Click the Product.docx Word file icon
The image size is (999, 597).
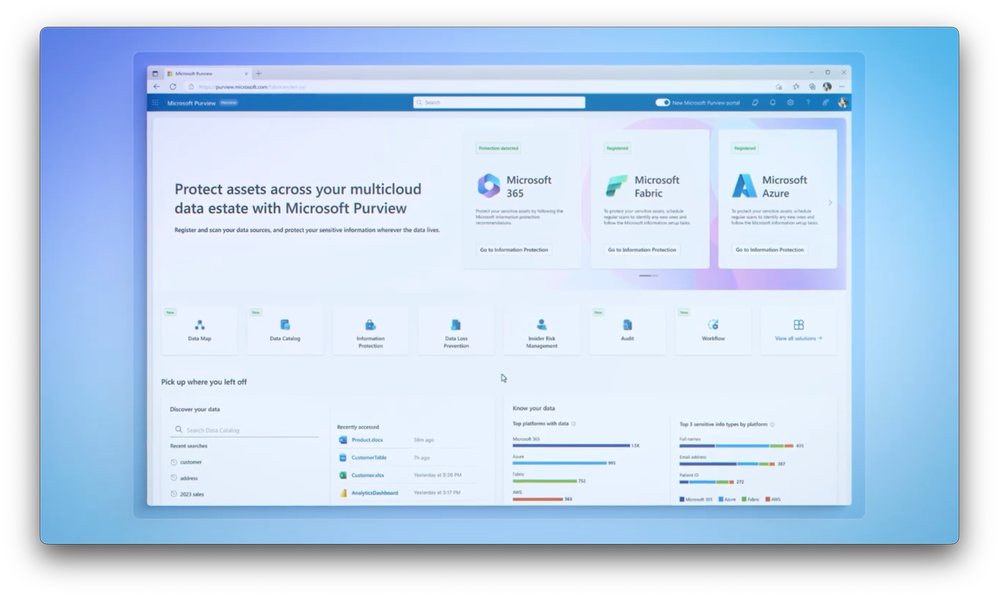[343, 440]
